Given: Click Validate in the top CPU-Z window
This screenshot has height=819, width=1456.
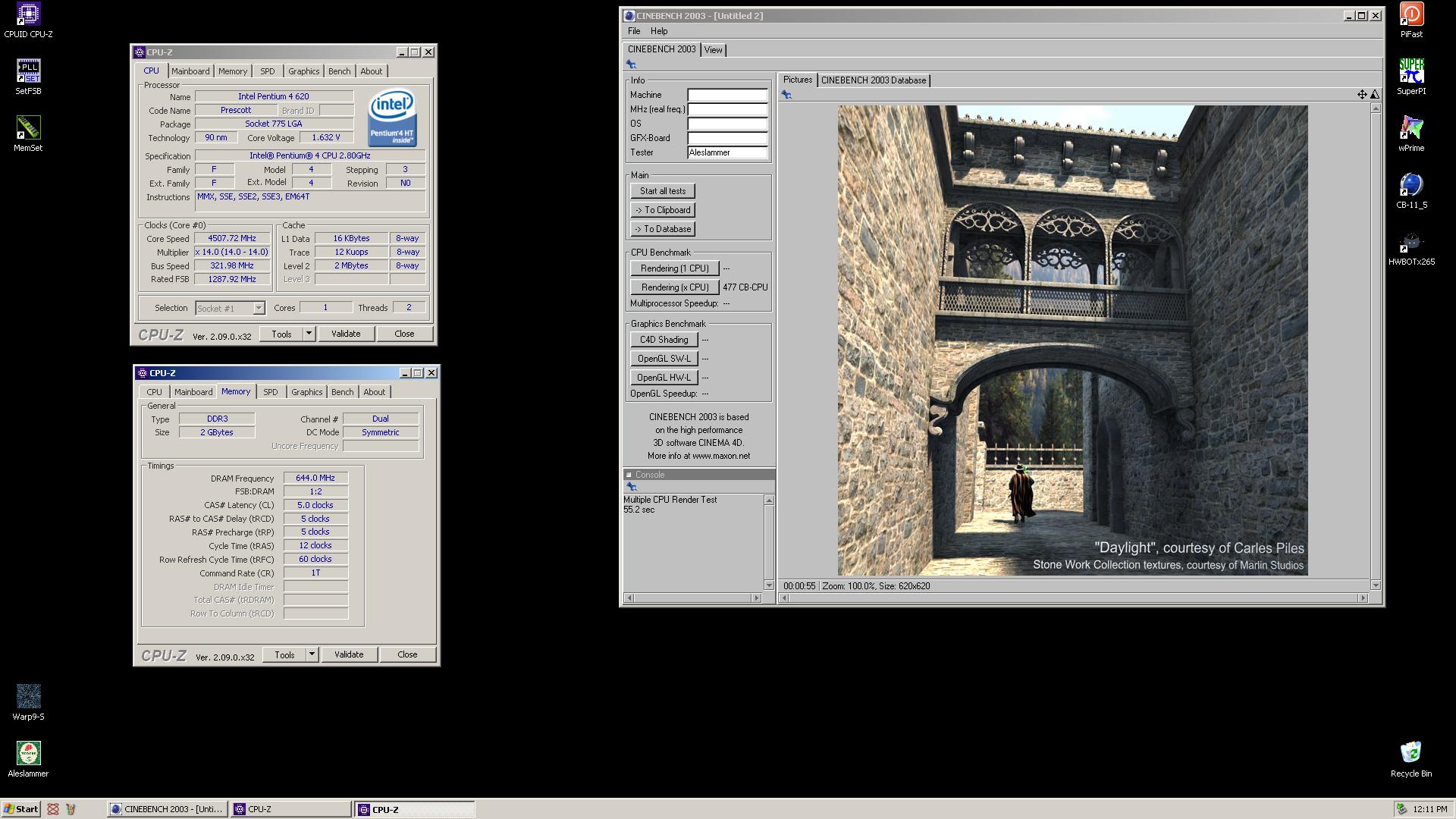Looking at the screenshot, I should [346, 334].
